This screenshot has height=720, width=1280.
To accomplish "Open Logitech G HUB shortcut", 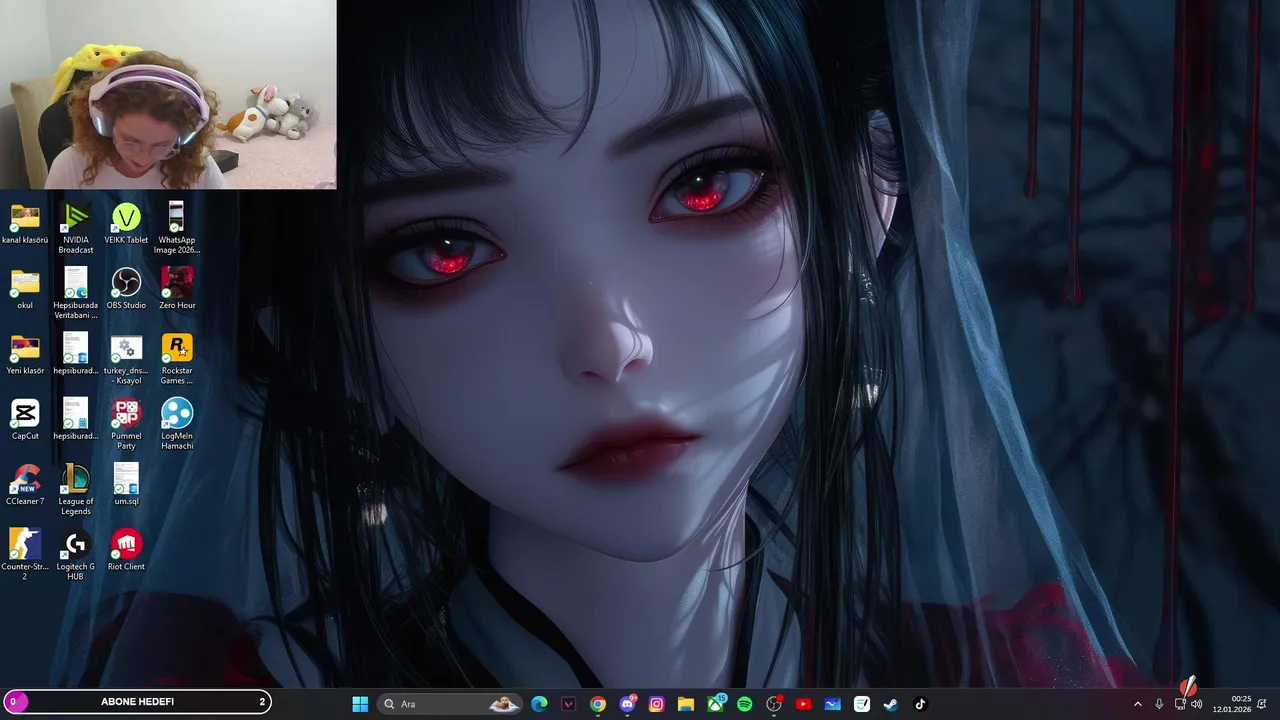I will pyautogui.click(x=76, y=555).
